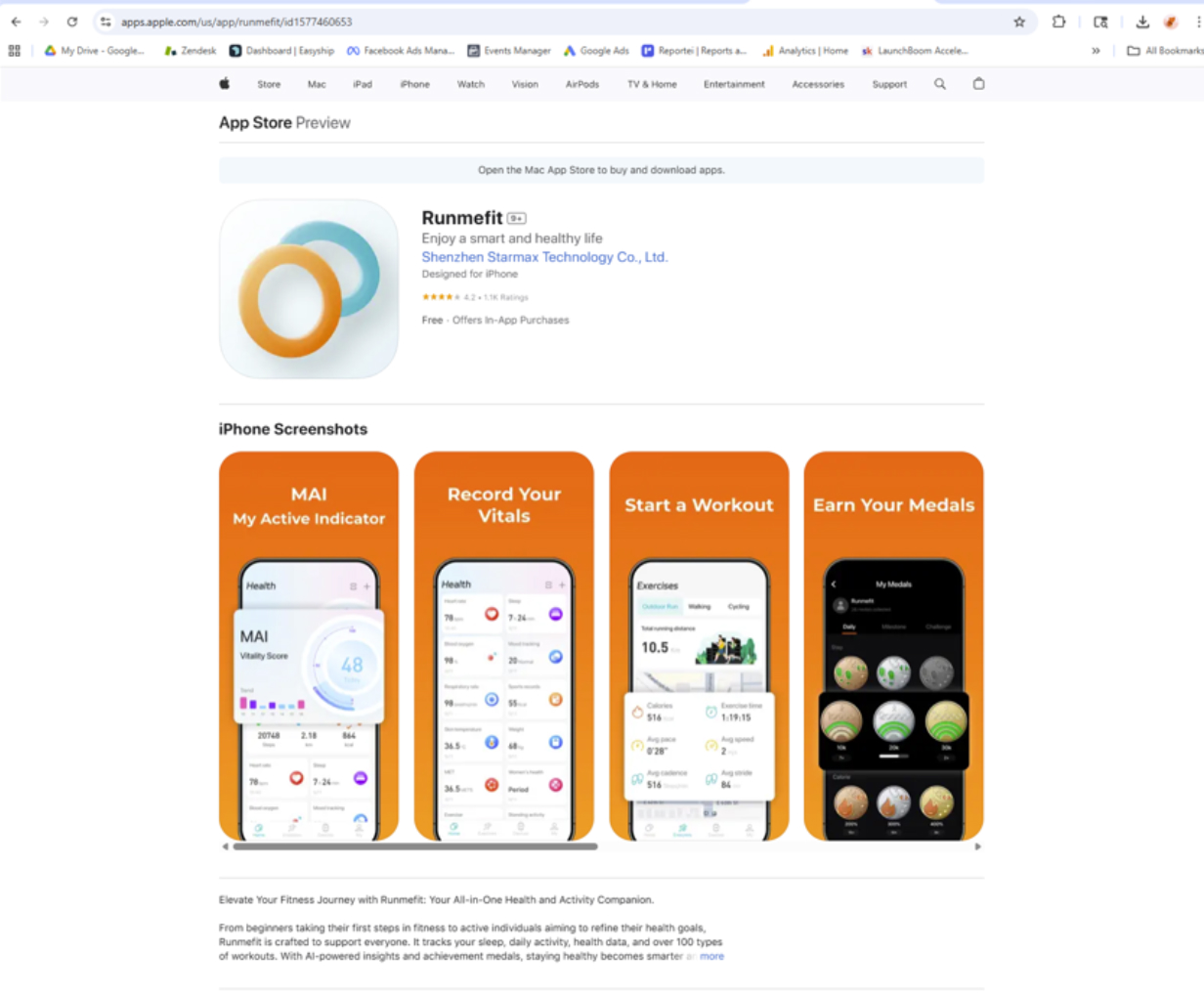1204x997 pixels.
Task: Open the Support menu item
Action: pyautogui.click(x=889, y=84)
